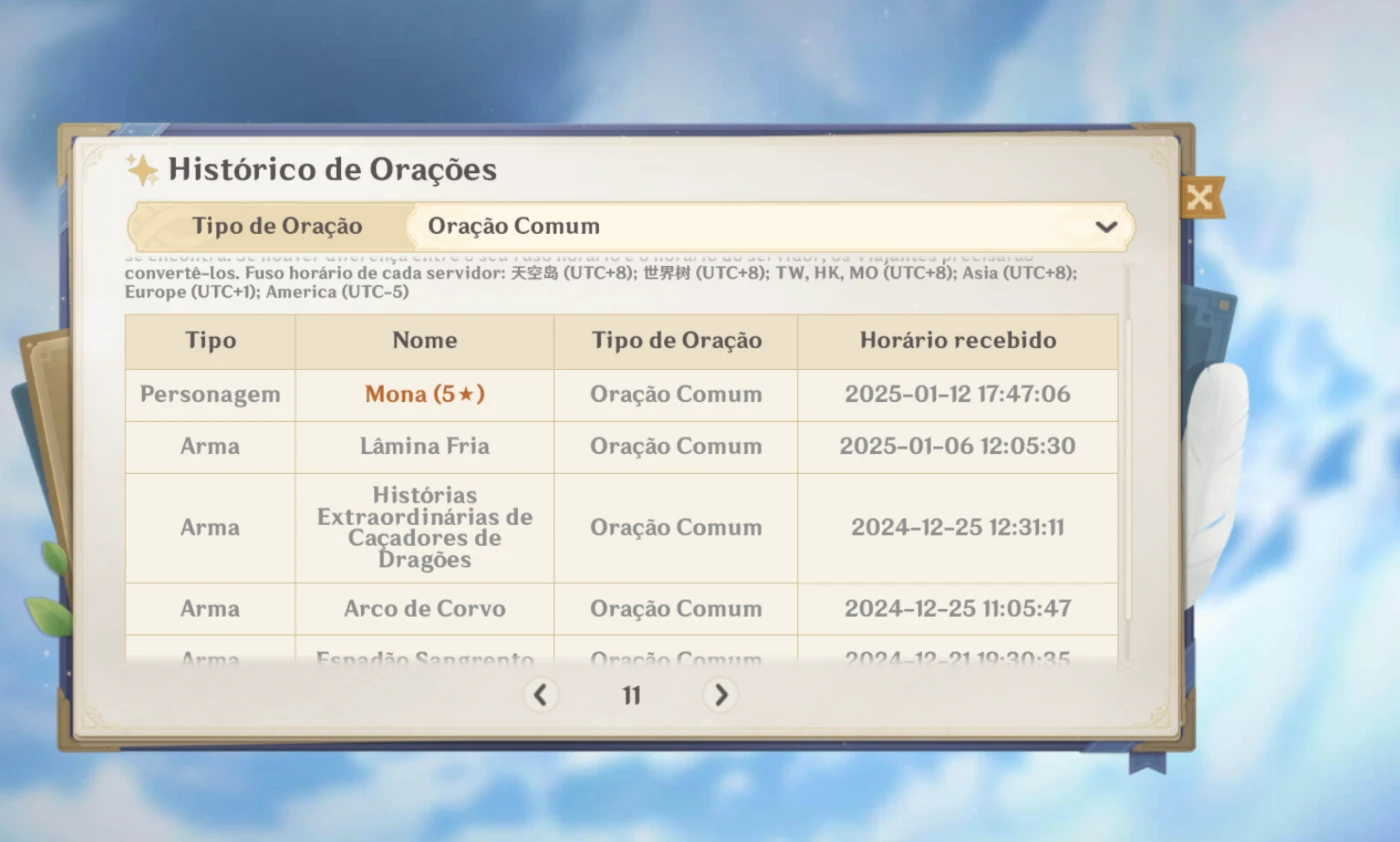Click the page number 11
The image size is (1400, 842).
631,695
